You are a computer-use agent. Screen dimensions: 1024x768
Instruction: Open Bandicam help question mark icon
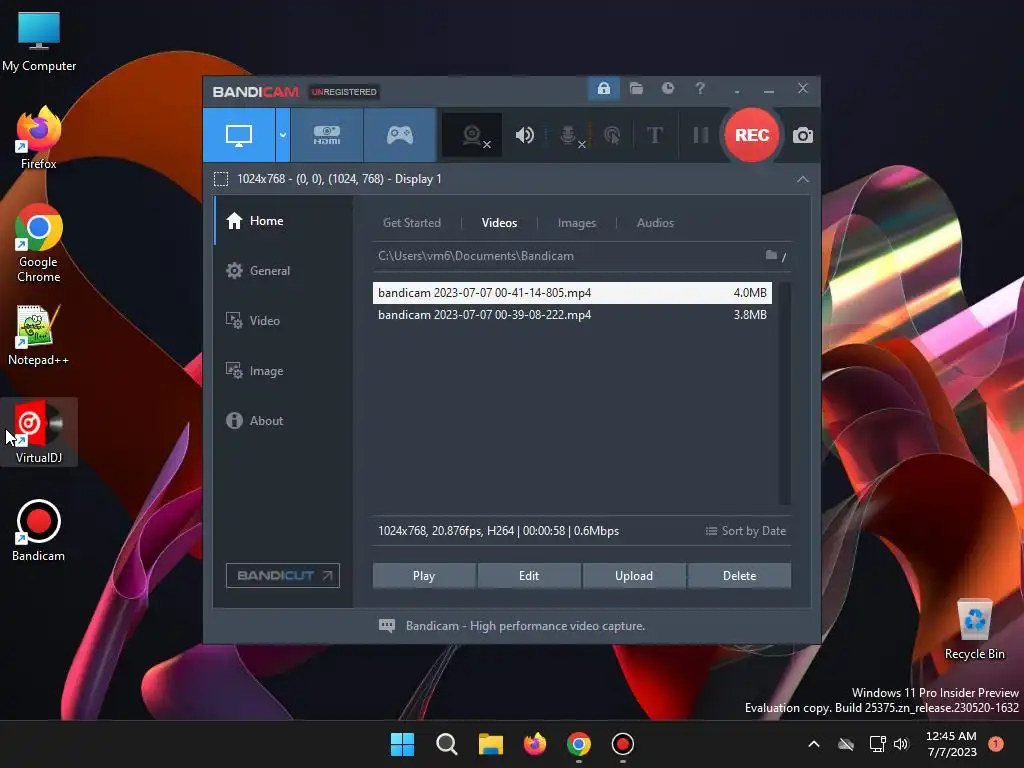tap(700, 88)
